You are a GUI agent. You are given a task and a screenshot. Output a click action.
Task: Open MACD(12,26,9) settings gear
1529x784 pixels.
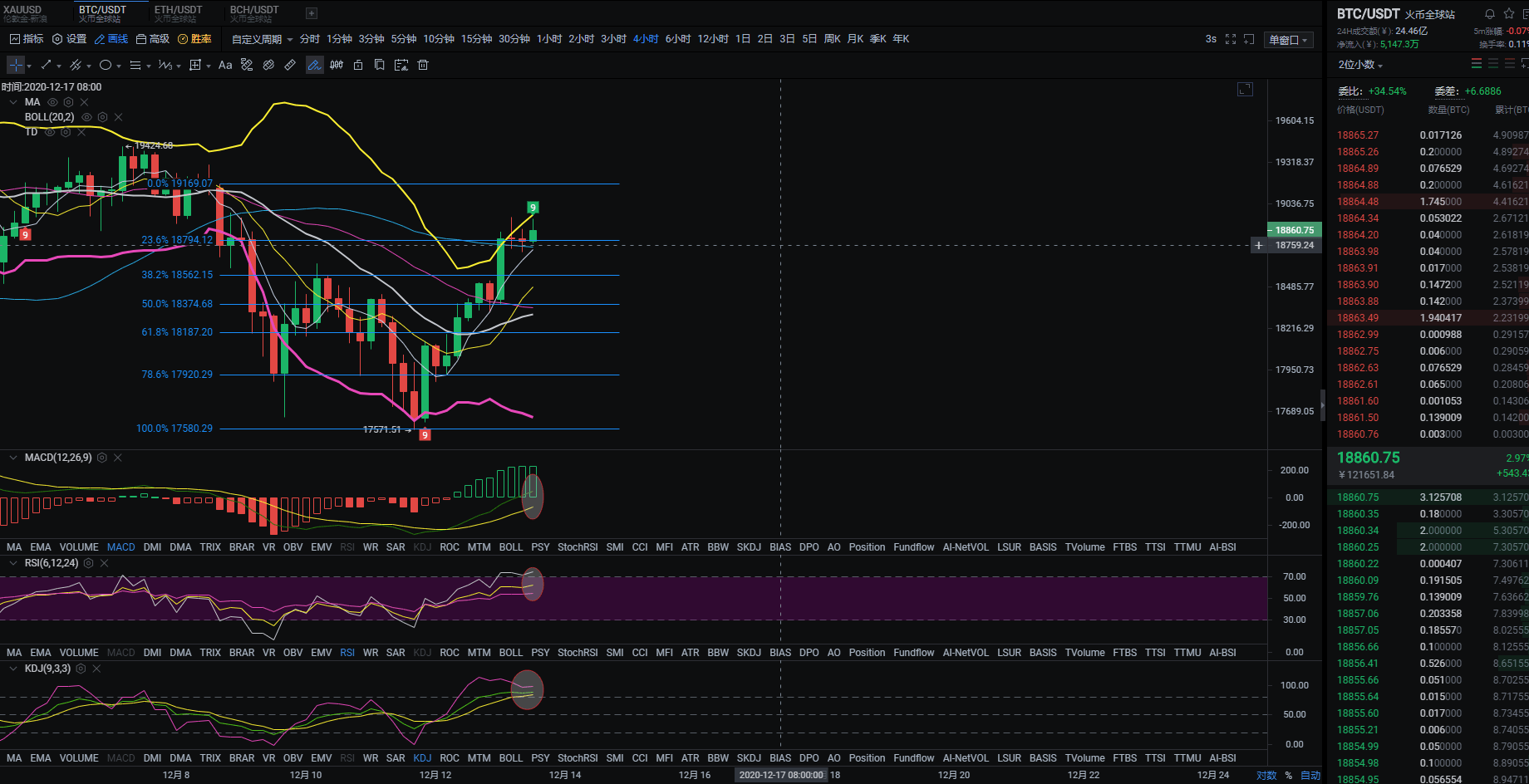[102, 458]
